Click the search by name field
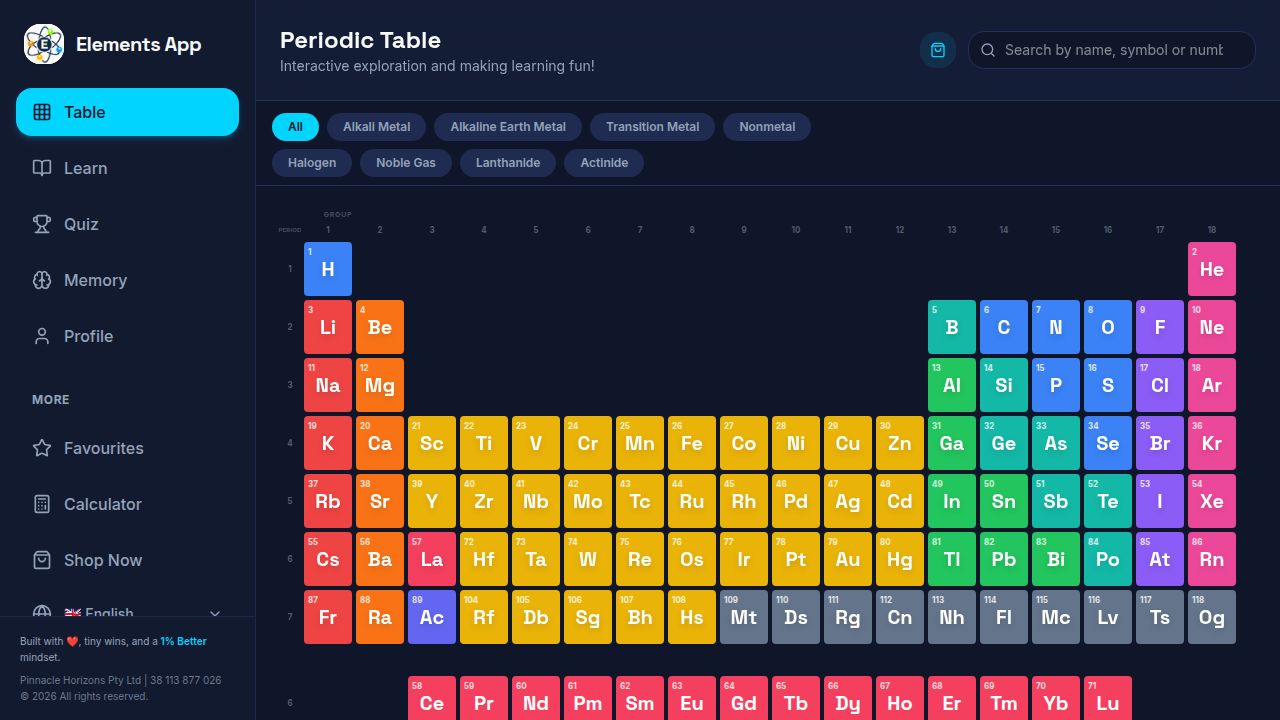This screenshot has height=720, width=1280. (1112, 50)
